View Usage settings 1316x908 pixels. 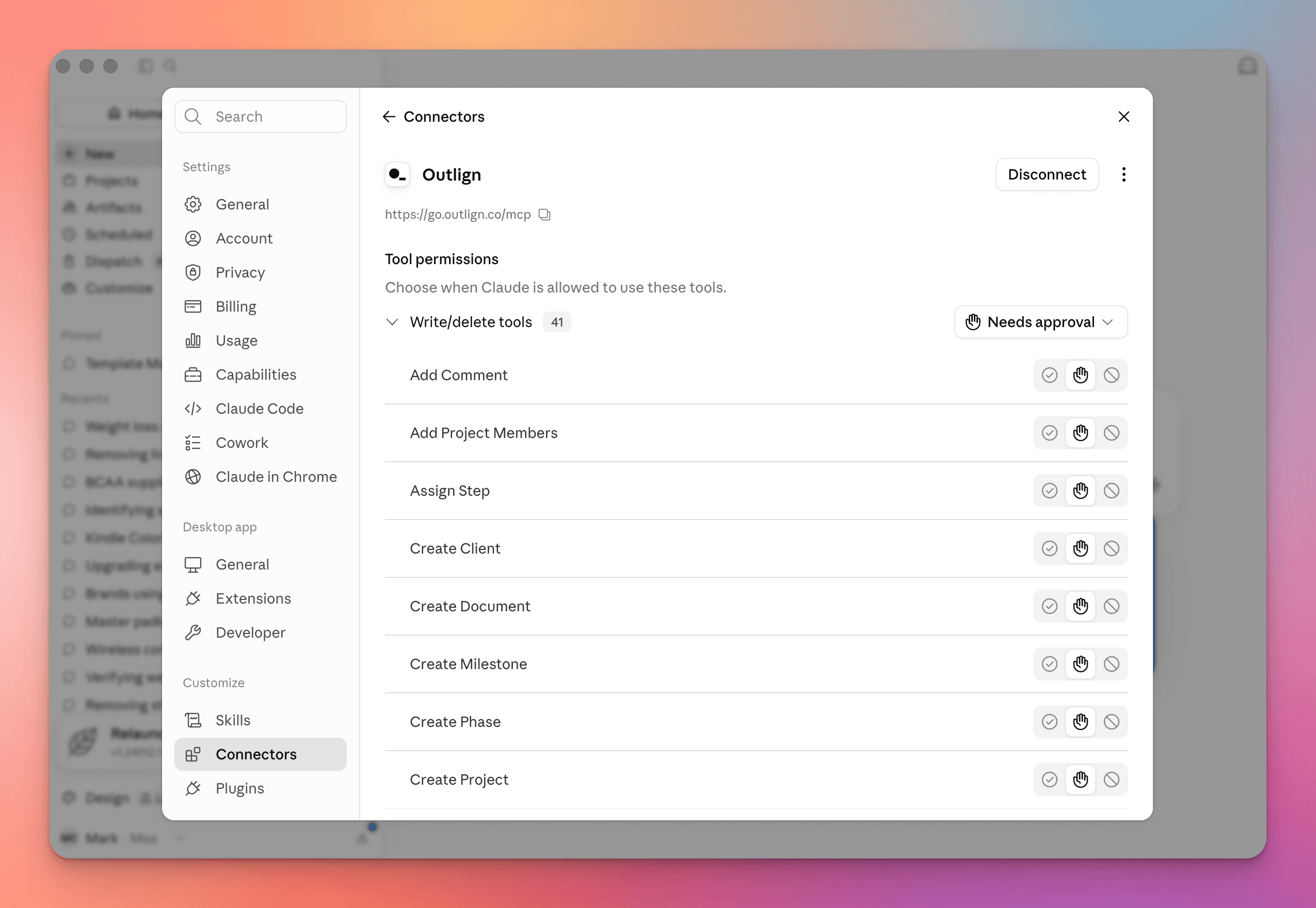tap(261, 341)
